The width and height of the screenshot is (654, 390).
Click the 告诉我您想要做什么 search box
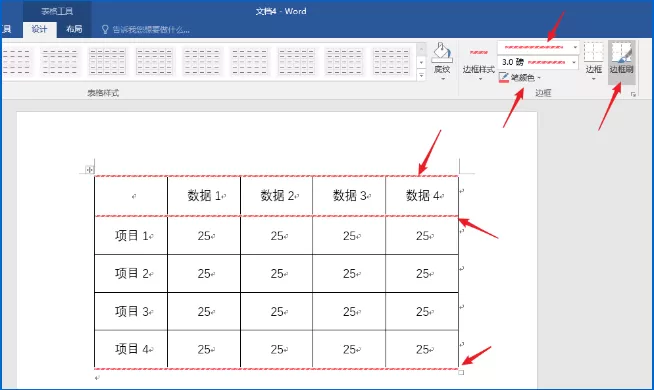[x=151, y=30]
